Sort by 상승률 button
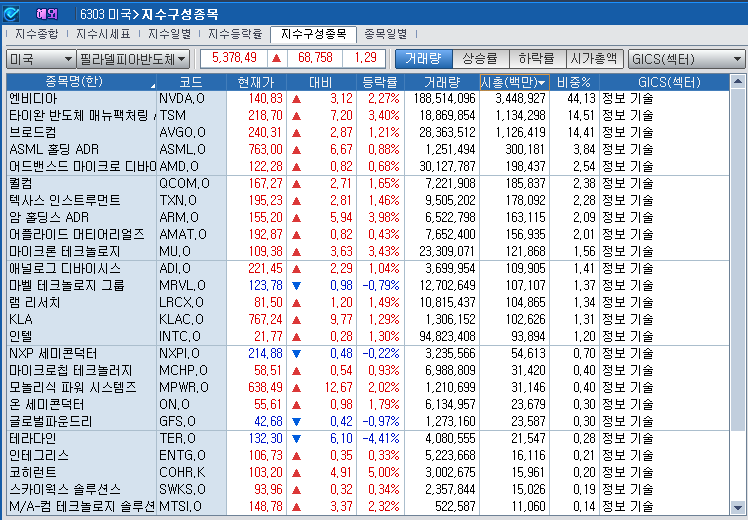Screen dimensions: 748x520 (x=480, y=59)
